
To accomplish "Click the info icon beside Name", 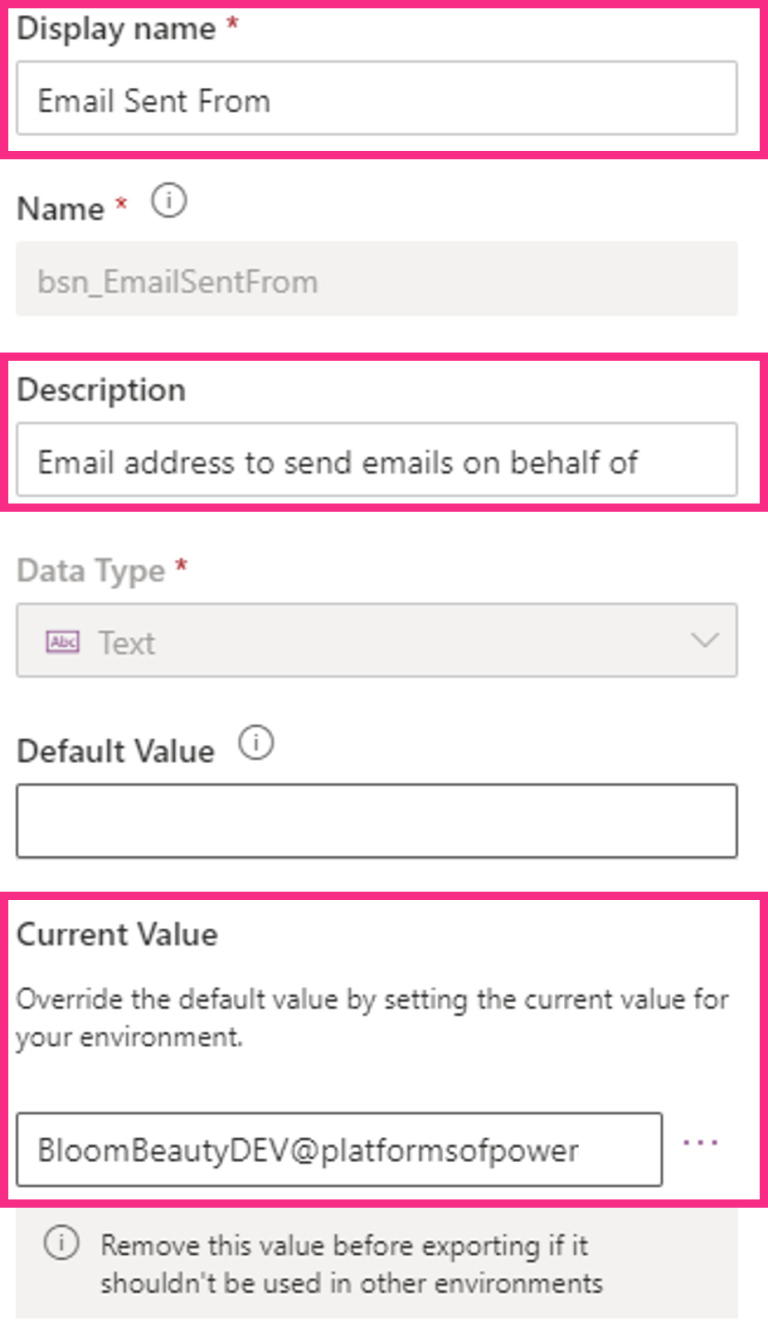I will click(168, 200).
